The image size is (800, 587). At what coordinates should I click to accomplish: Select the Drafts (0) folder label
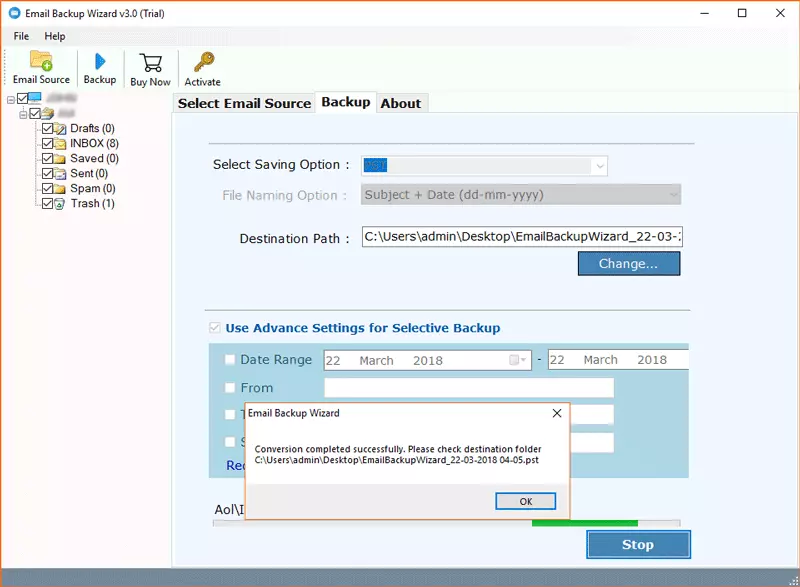[92, 128]
